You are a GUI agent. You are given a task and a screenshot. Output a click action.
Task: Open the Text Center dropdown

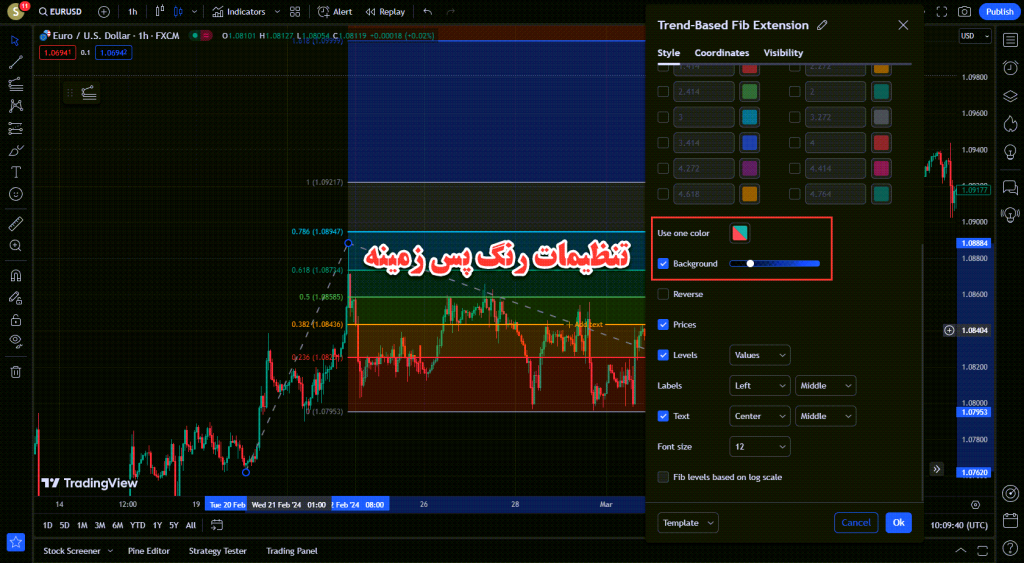coord(760,416)
